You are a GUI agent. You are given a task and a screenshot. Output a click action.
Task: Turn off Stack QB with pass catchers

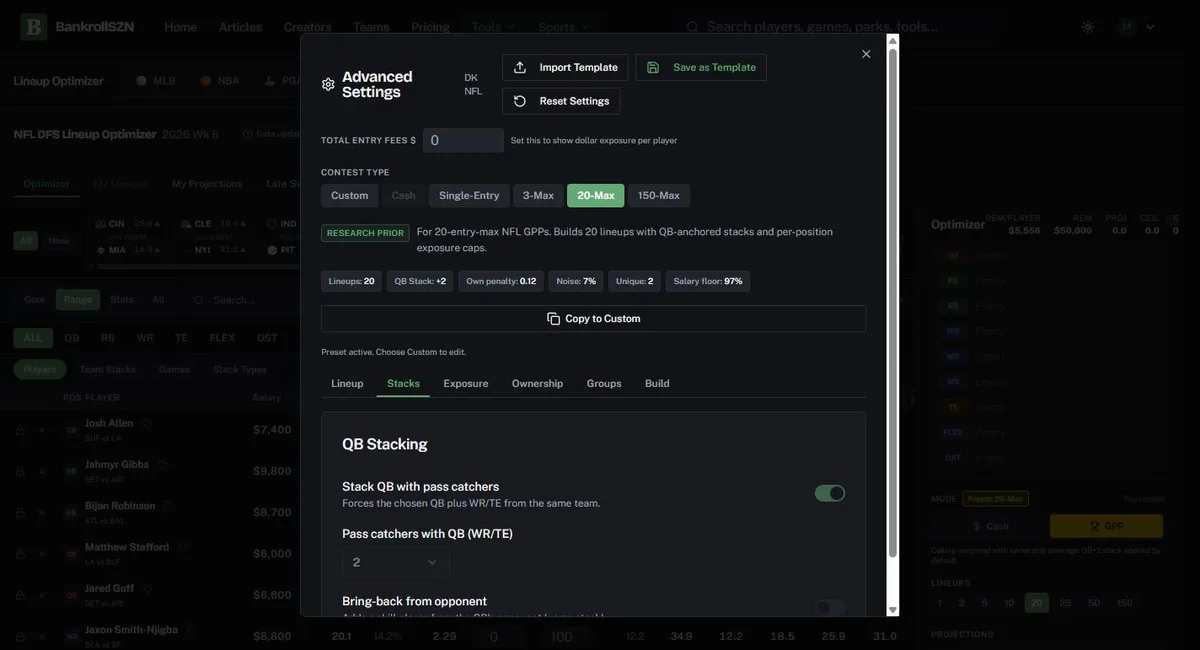pyautogui.click(x=830, y=493)
